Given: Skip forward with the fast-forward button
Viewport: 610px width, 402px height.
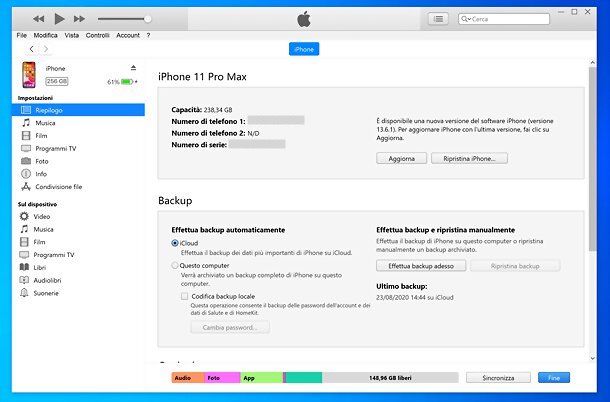Looking at the screenshot, I should click(79, 19).
